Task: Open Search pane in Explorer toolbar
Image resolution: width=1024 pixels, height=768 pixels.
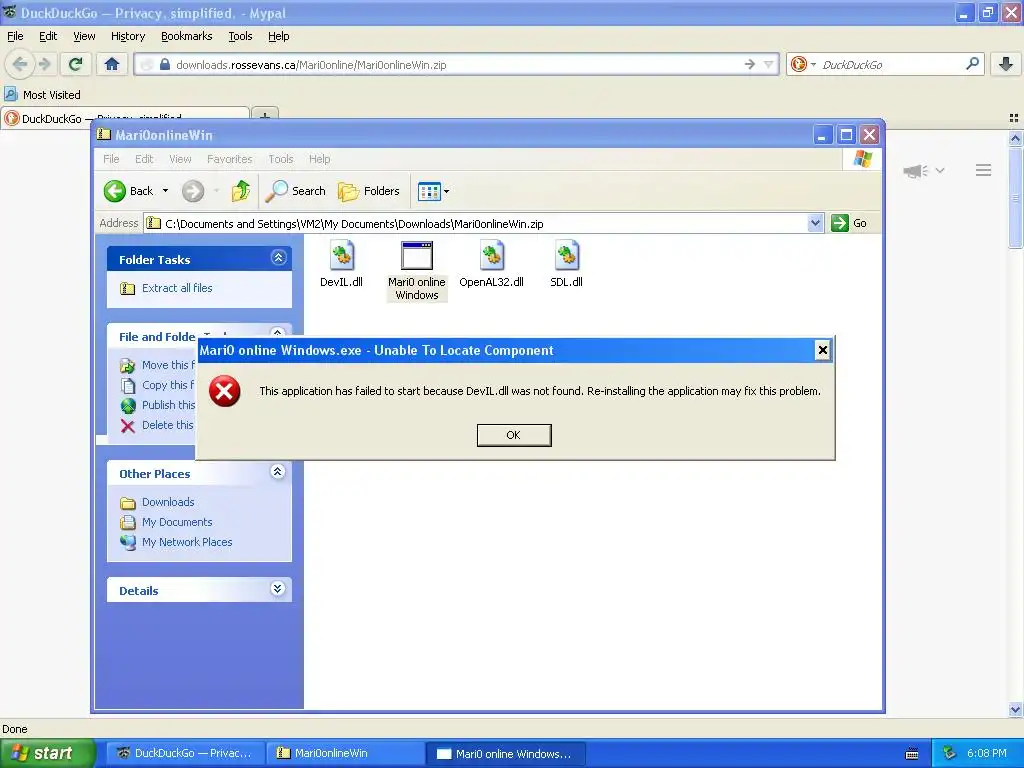Action: [x=295, y=191]
